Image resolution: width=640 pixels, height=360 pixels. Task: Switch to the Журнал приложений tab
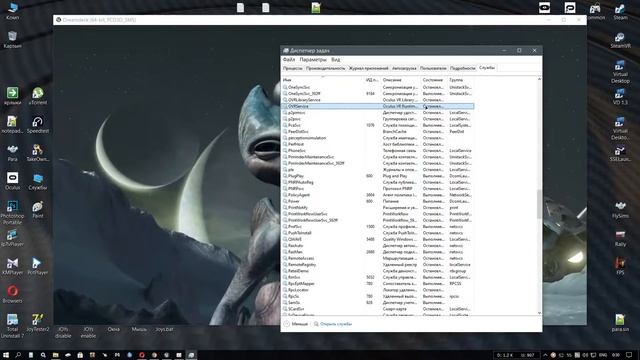[369, 68]
